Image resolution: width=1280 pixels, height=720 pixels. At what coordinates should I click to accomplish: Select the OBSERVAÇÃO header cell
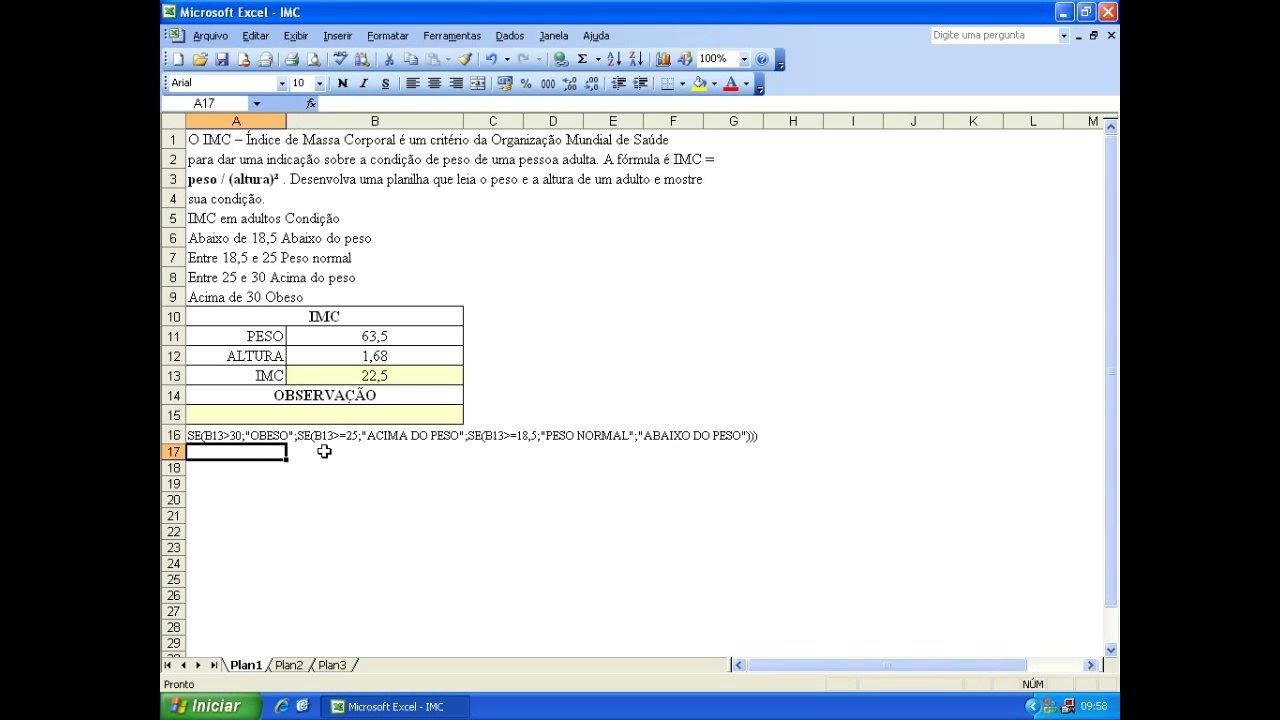(x=324, y=396)
